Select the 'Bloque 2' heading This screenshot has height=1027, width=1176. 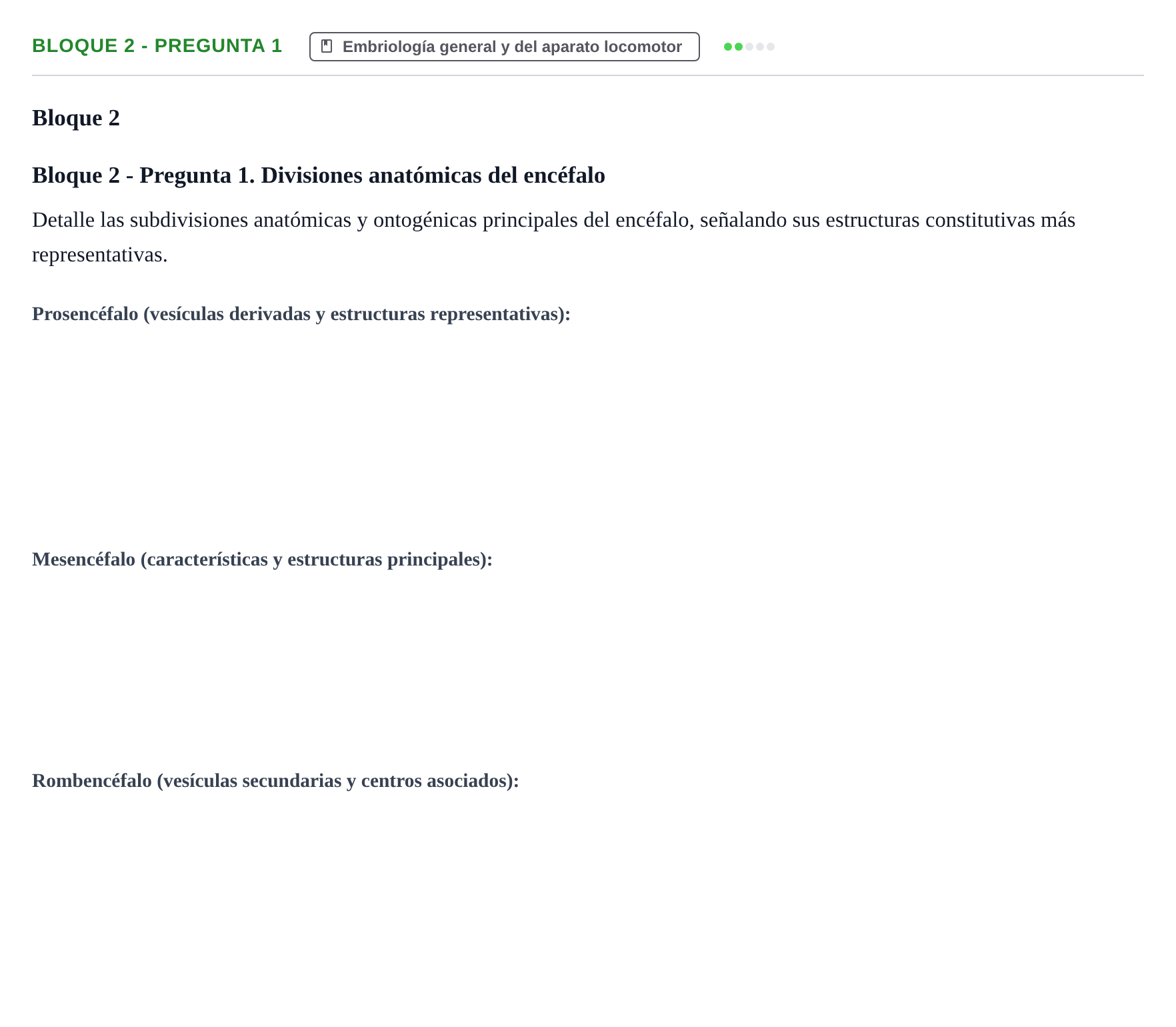[76, 118]
